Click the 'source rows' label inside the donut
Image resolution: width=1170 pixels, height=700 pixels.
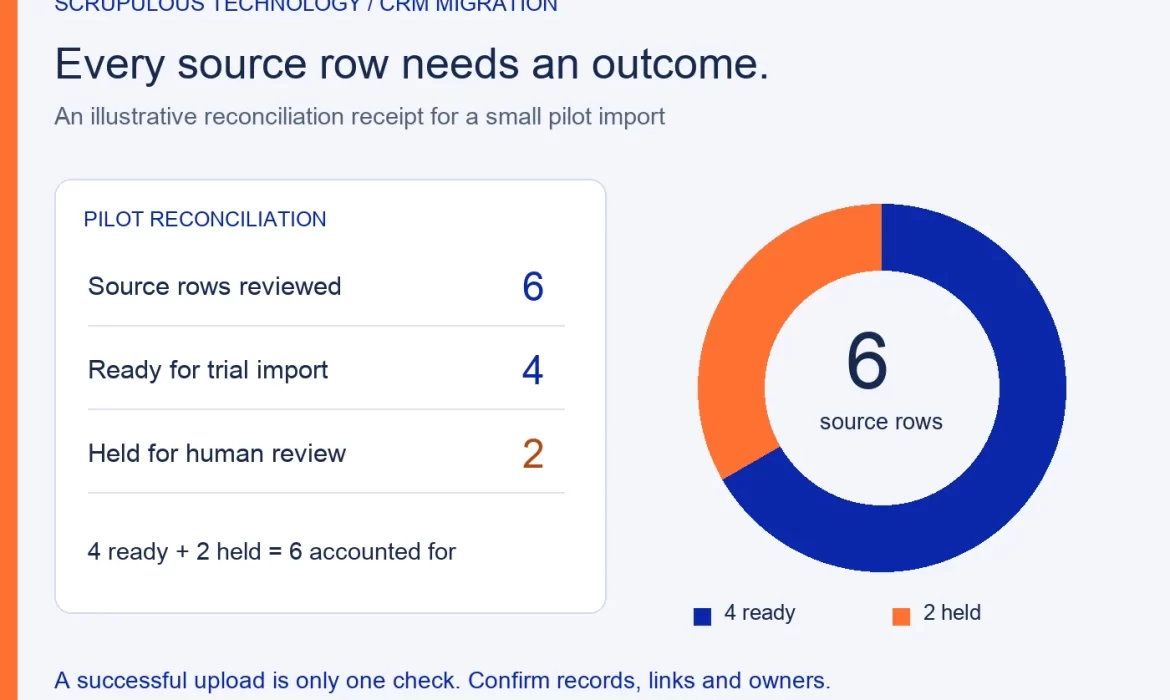click(881, 422)
